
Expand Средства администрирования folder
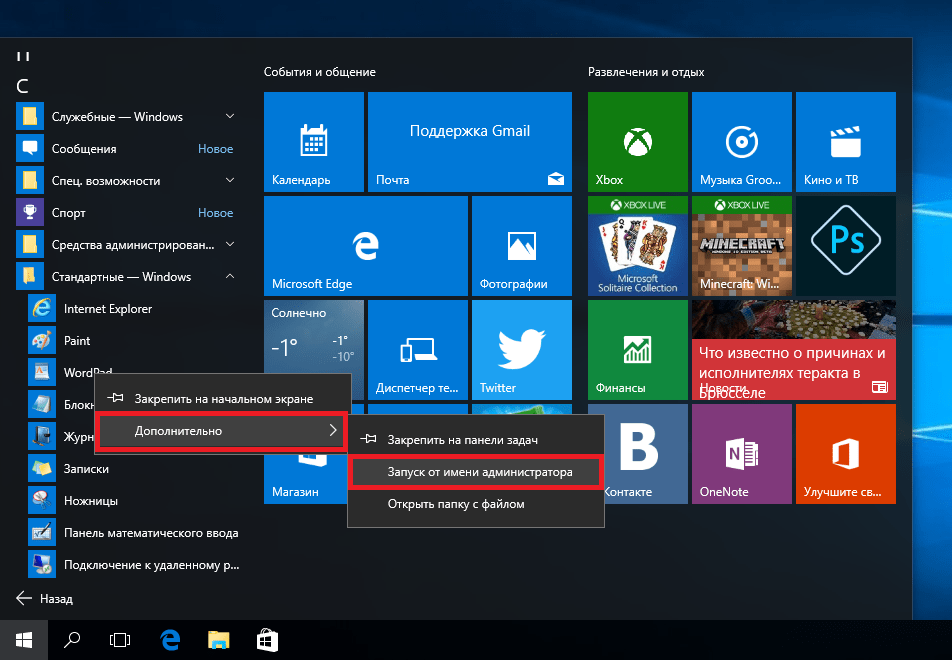point(230,245)
